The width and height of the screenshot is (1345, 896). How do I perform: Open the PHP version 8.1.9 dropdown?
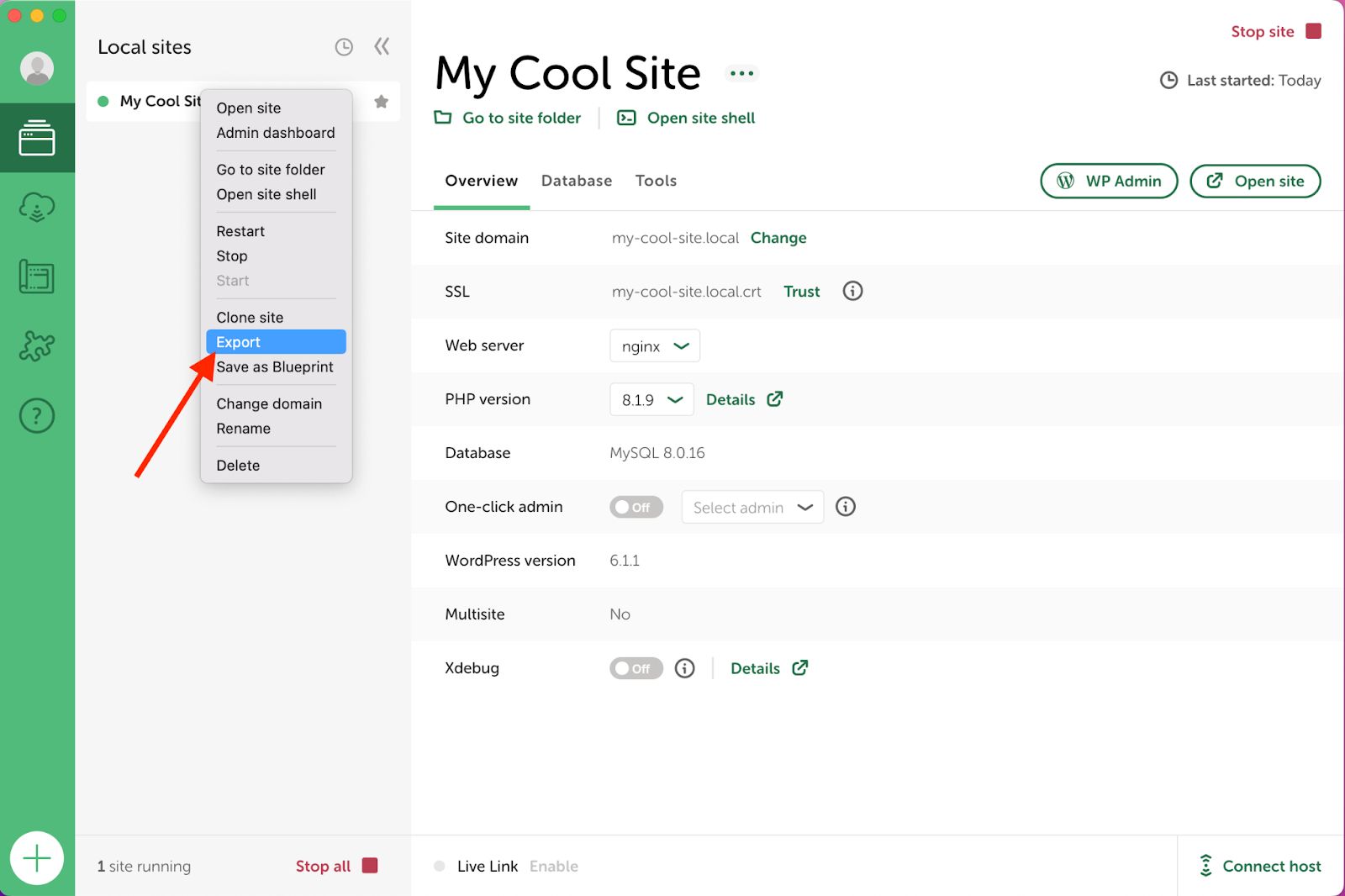651,399
